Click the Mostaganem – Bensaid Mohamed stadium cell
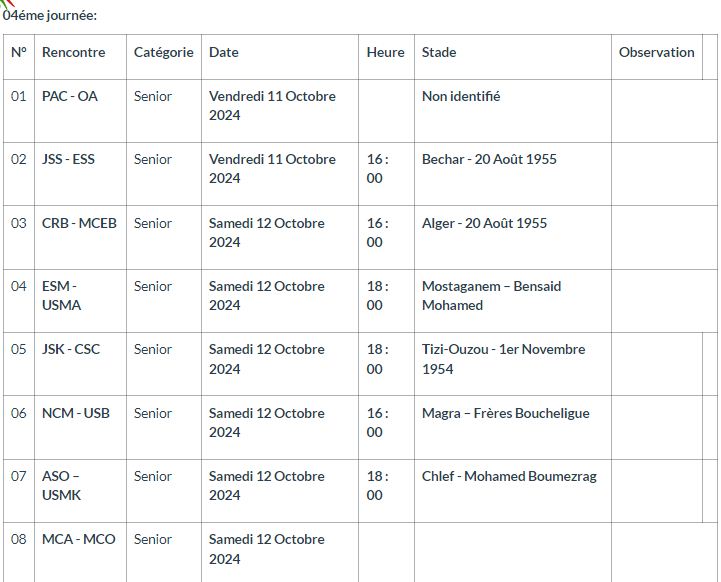The image size is (721, 582). (x=491, y=296)
